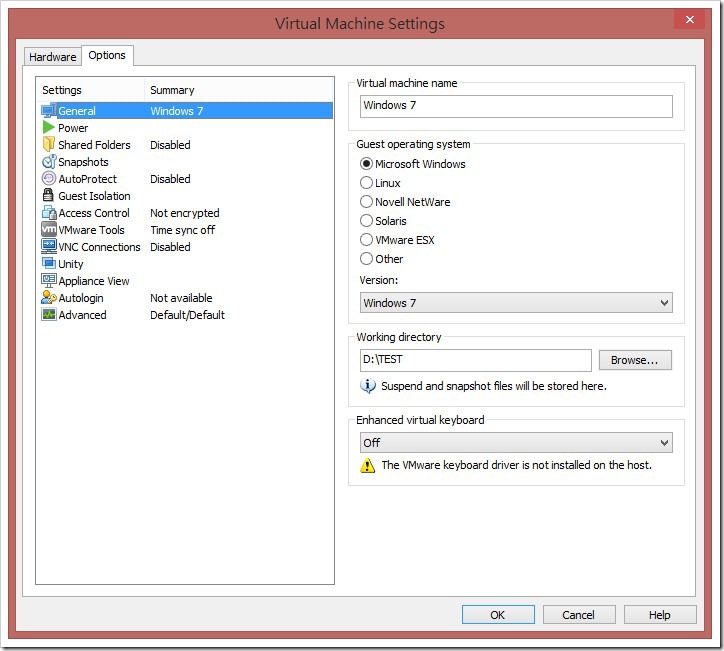Select the Unity row label
Image resolution: width=724 pixels, height=651 pixels.
click(x=71, y=264)
